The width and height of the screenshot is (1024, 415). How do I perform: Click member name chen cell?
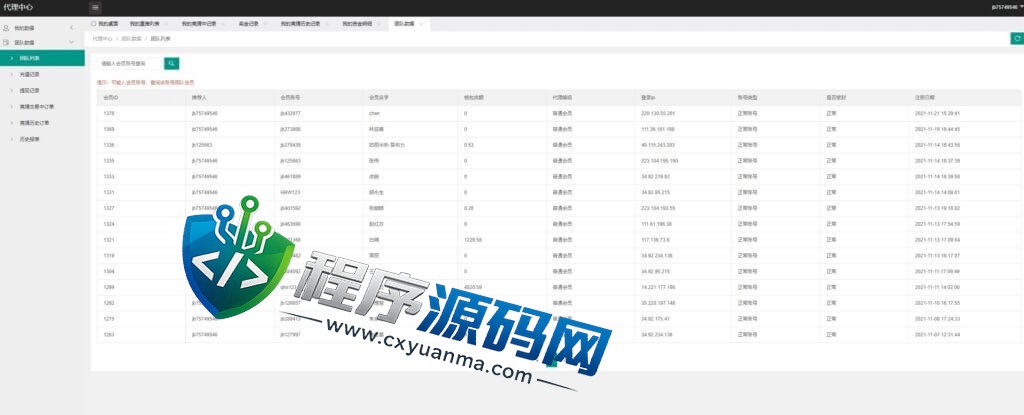click(374, 113)
